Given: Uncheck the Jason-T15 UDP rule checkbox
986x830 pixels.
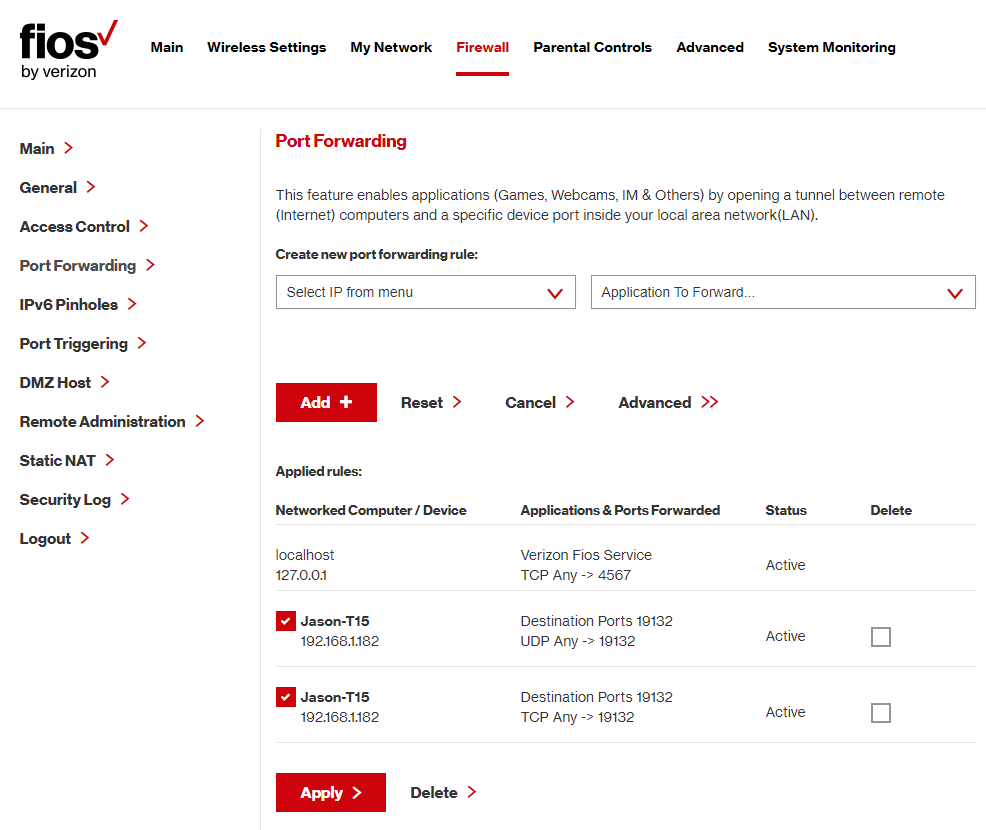Looking at the screenshot, I should pyautogui.click(x=286, y=622).
